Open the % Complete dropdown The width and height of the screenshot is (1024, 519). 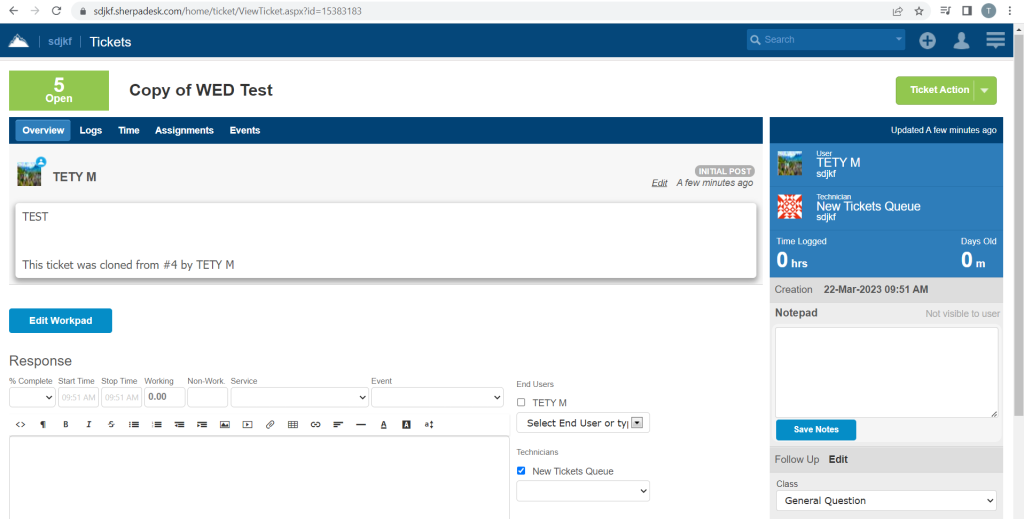[32, 397]
